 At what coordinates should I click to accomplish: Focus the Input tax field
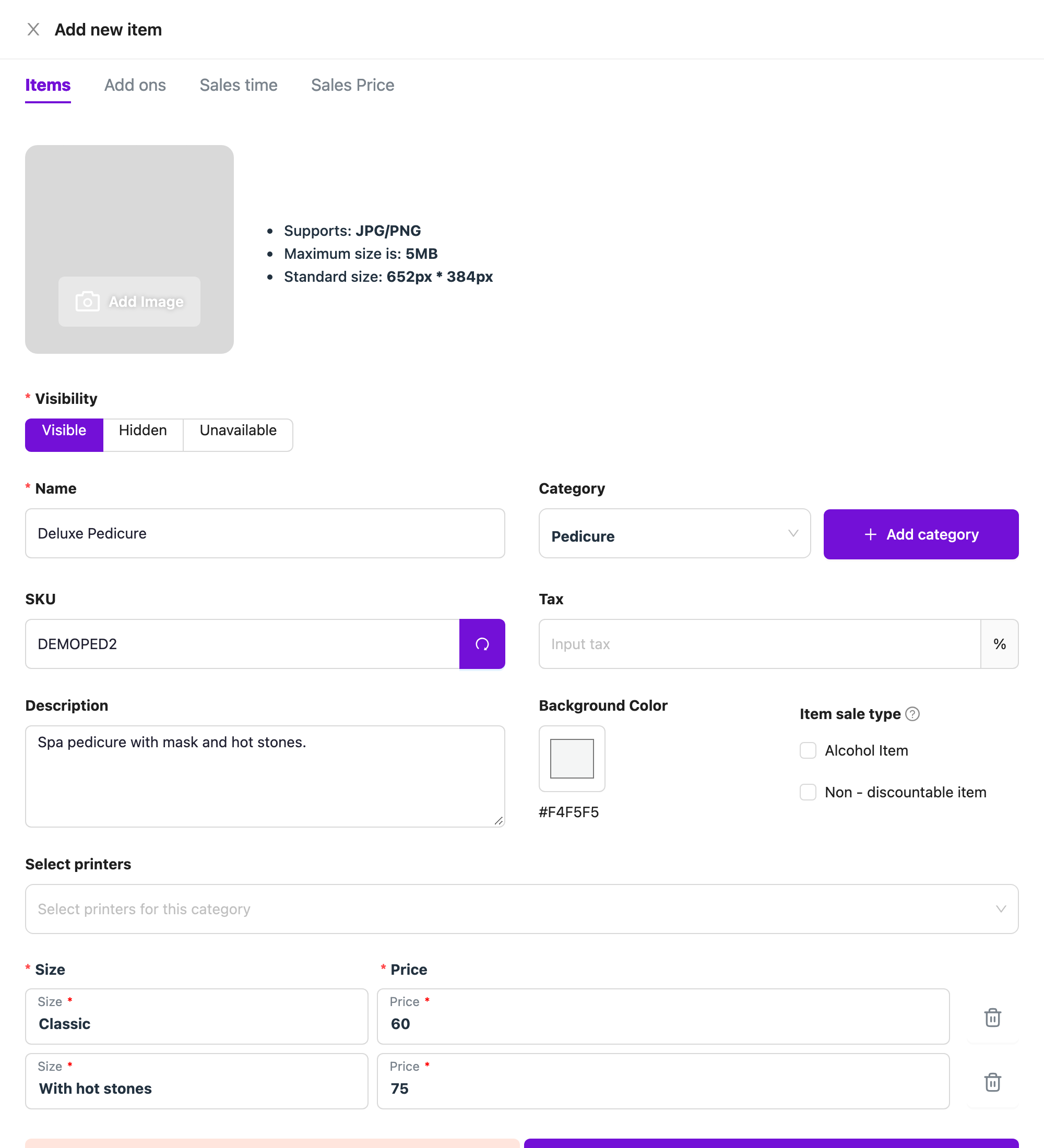point(760,644)
